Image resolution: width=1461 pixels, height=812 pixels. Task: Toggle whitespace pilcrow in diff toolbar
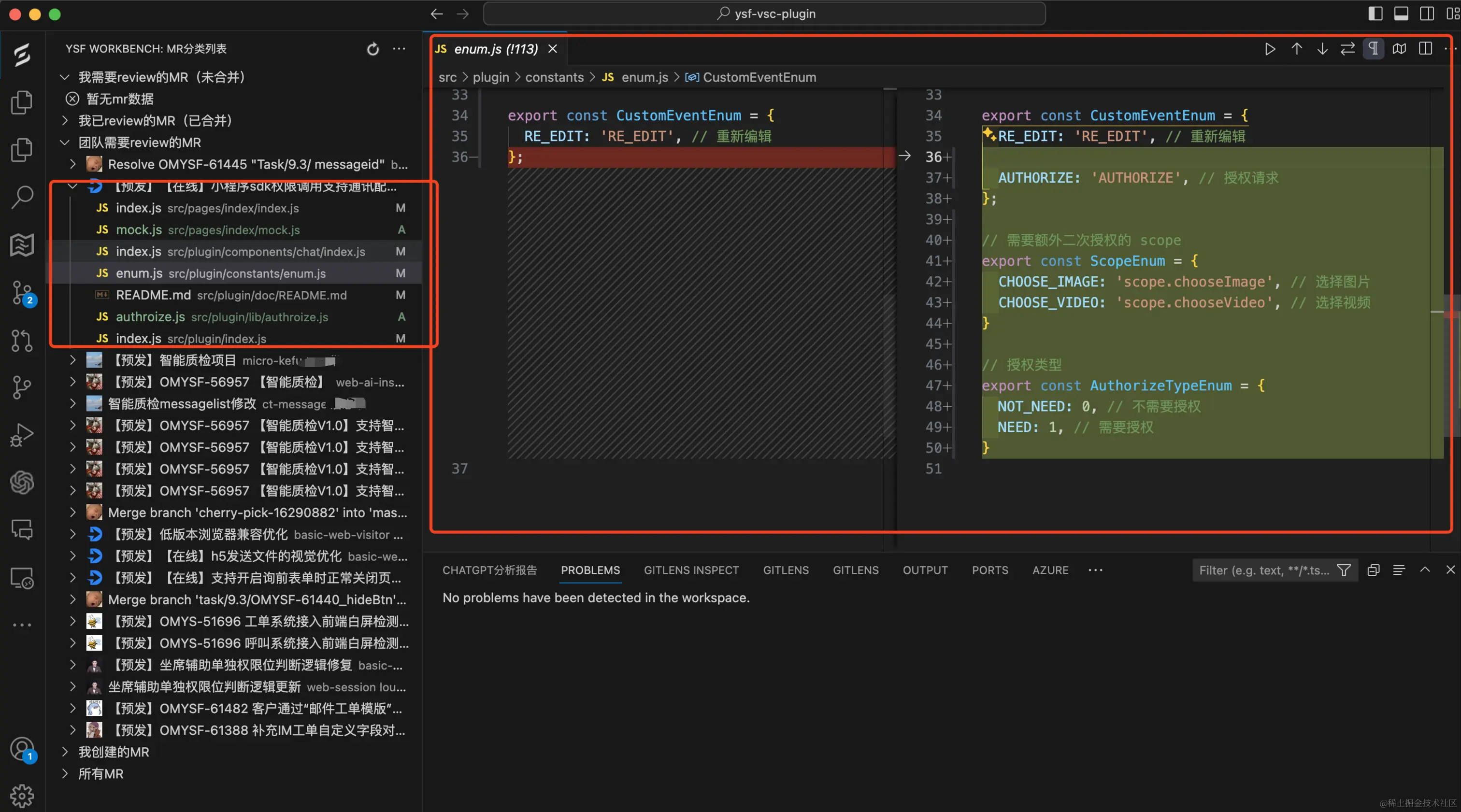tap(1373, 49)
